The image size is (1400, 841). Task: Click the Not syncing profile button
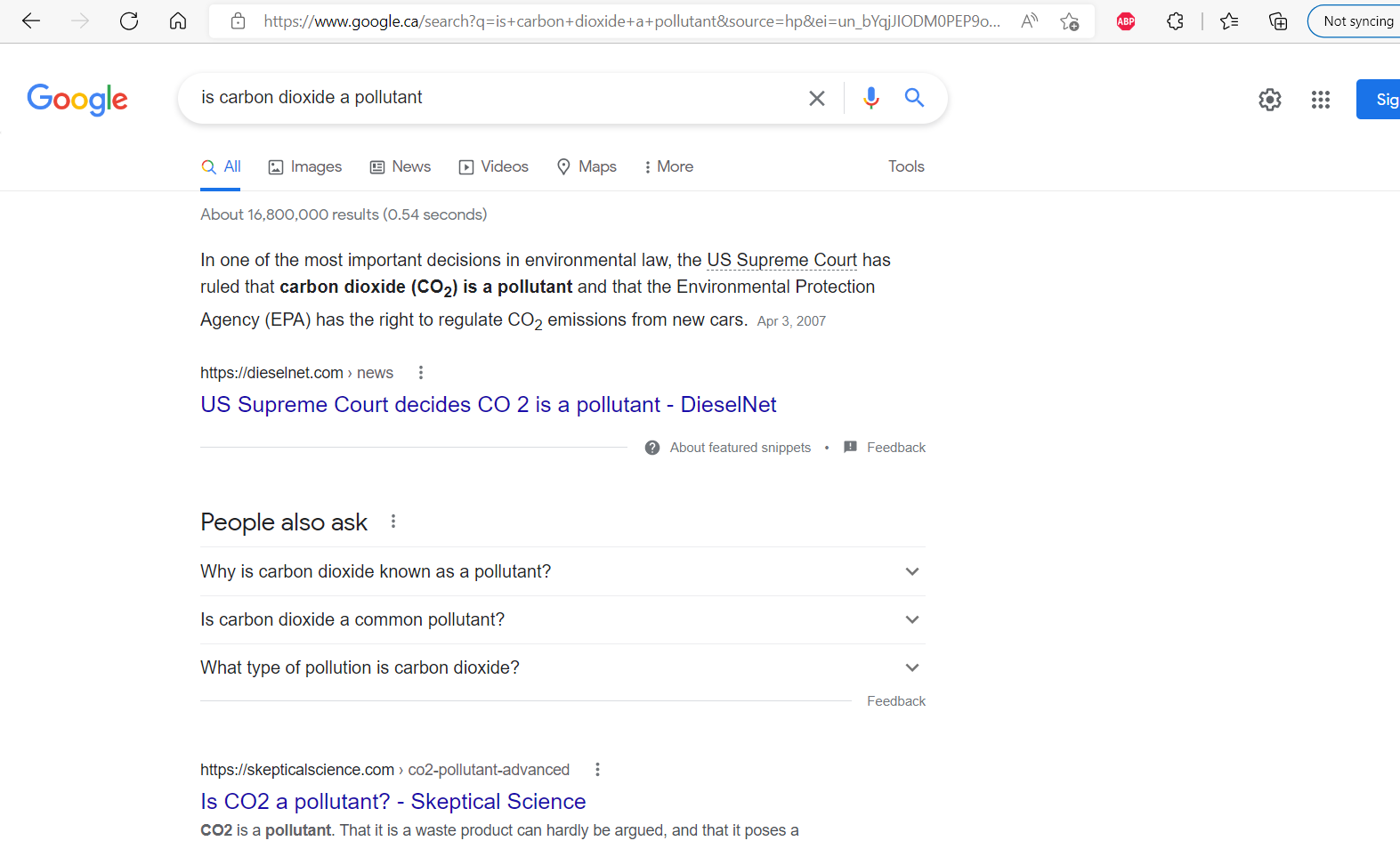(1354, 21)
